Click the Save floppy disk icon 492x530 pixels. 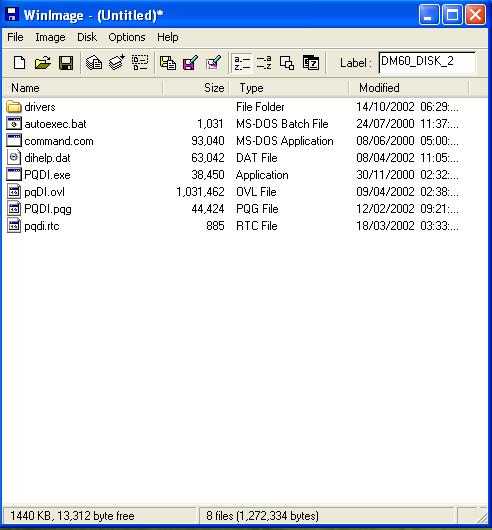(x=66, y=63)
